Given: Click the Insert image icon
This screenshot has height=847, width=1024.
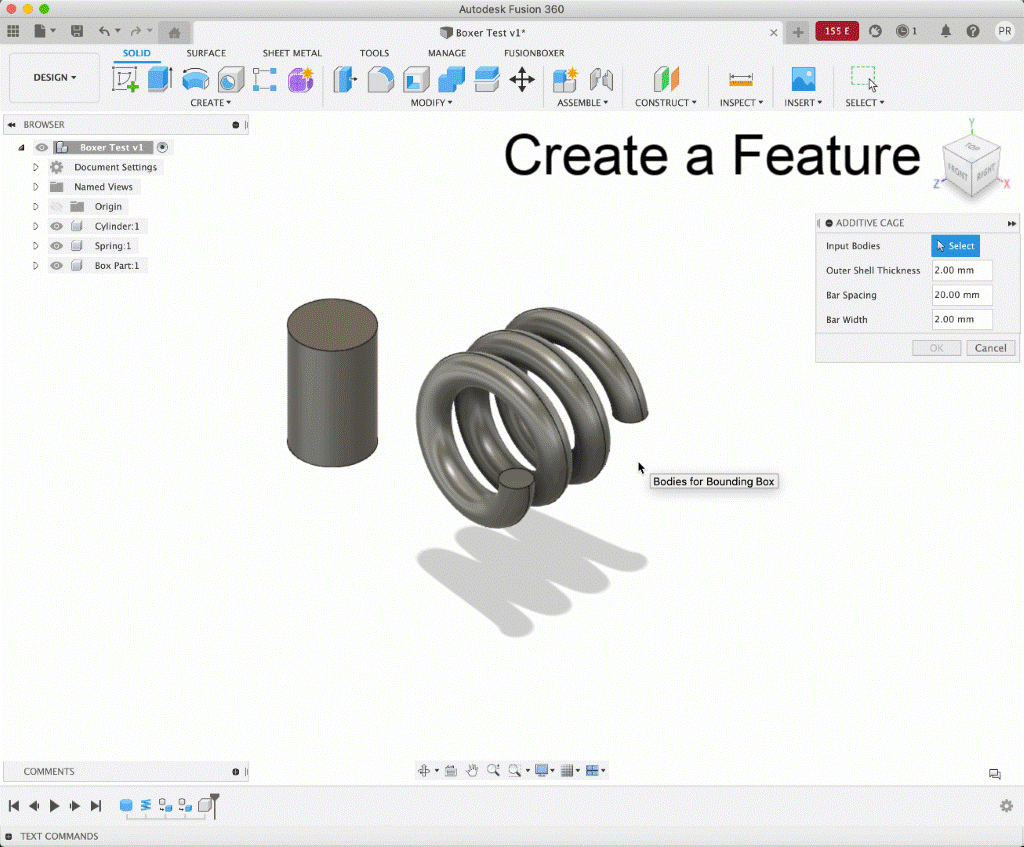Looking at the screenshot, I should pos(803,80).
